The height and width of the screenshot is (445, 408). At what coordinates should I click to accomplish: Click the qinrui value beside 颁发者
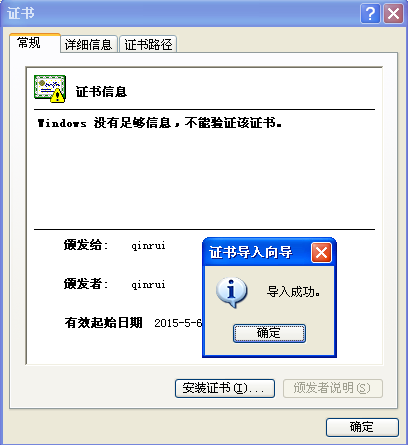point(148,285)
